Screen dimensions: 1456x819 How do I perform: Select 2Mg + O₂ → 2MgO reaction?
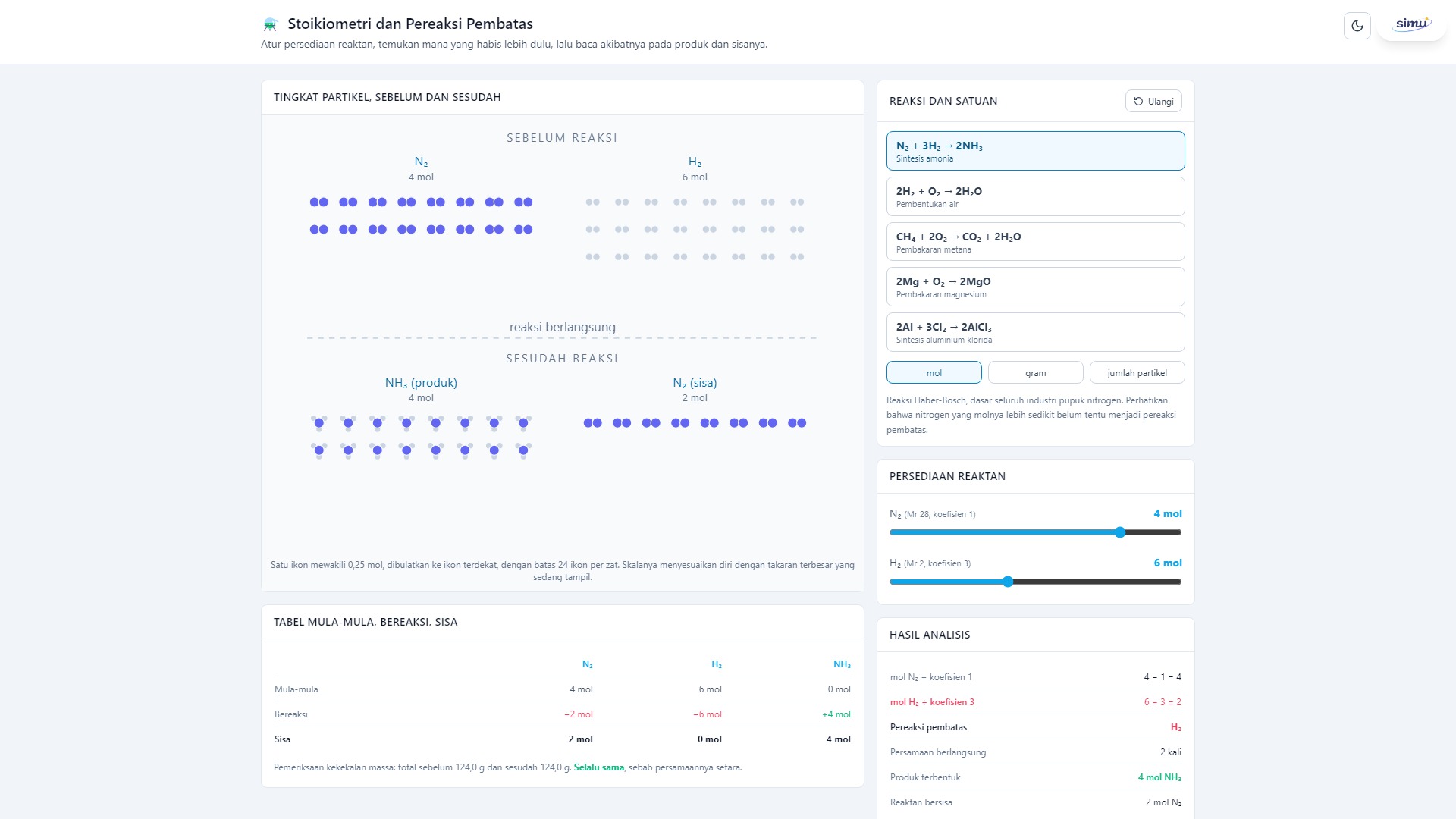tap(1036, 287)
